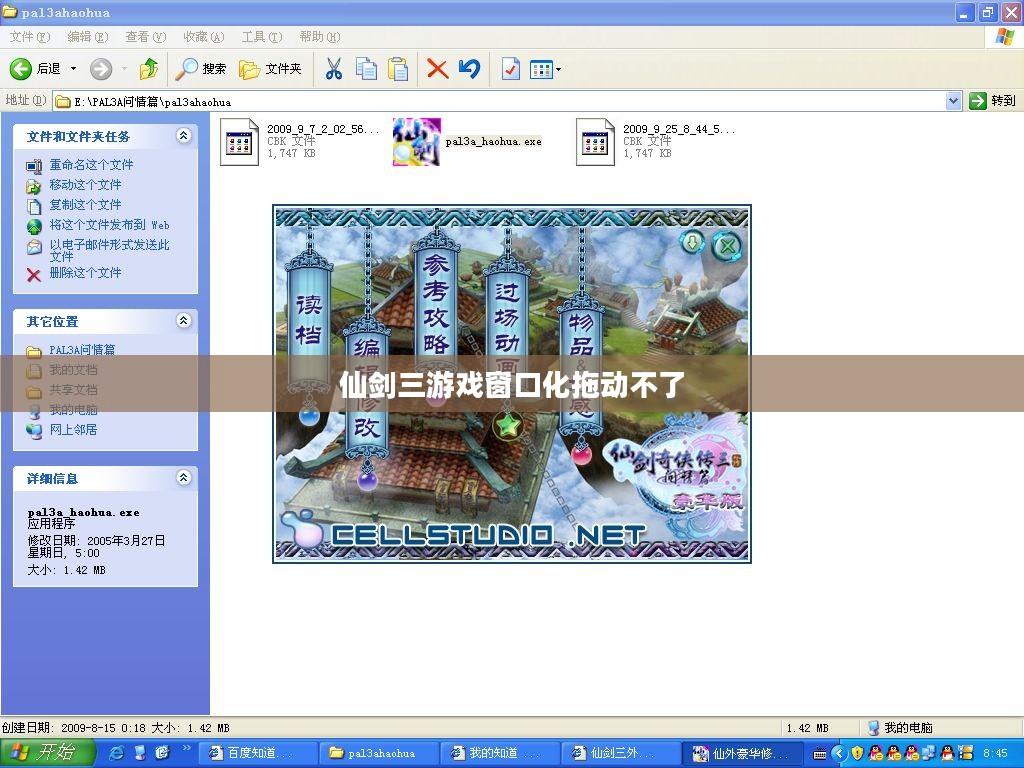Open the 收藏(A) menu
The image size is (1024, 768).
pos(204,37)
